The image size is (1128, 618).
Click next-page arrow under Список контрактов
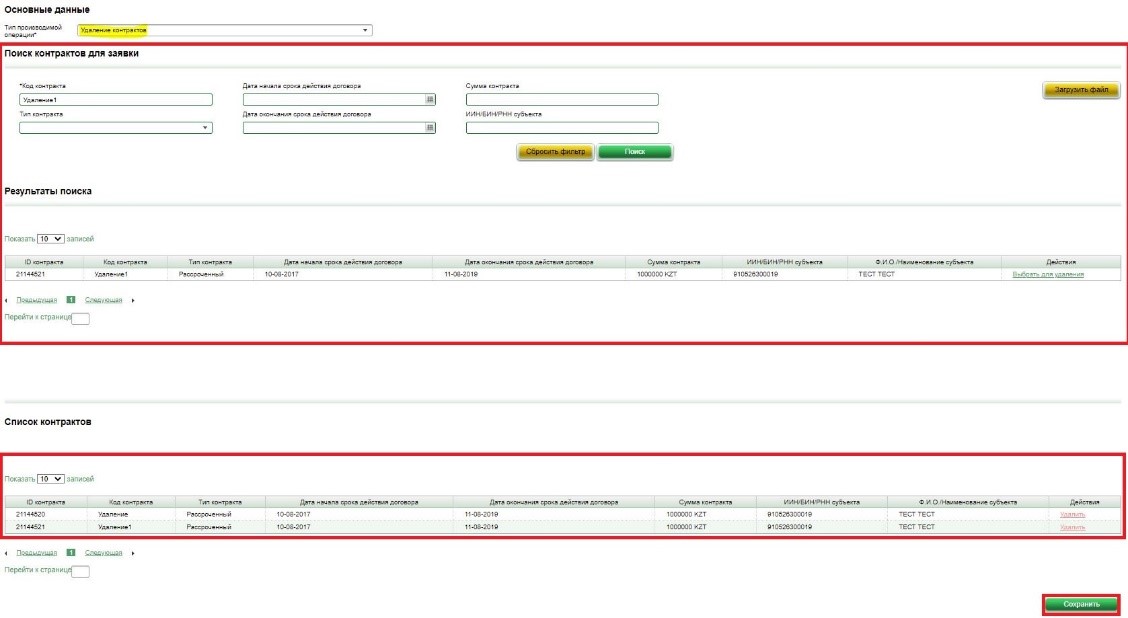point(132,553)
